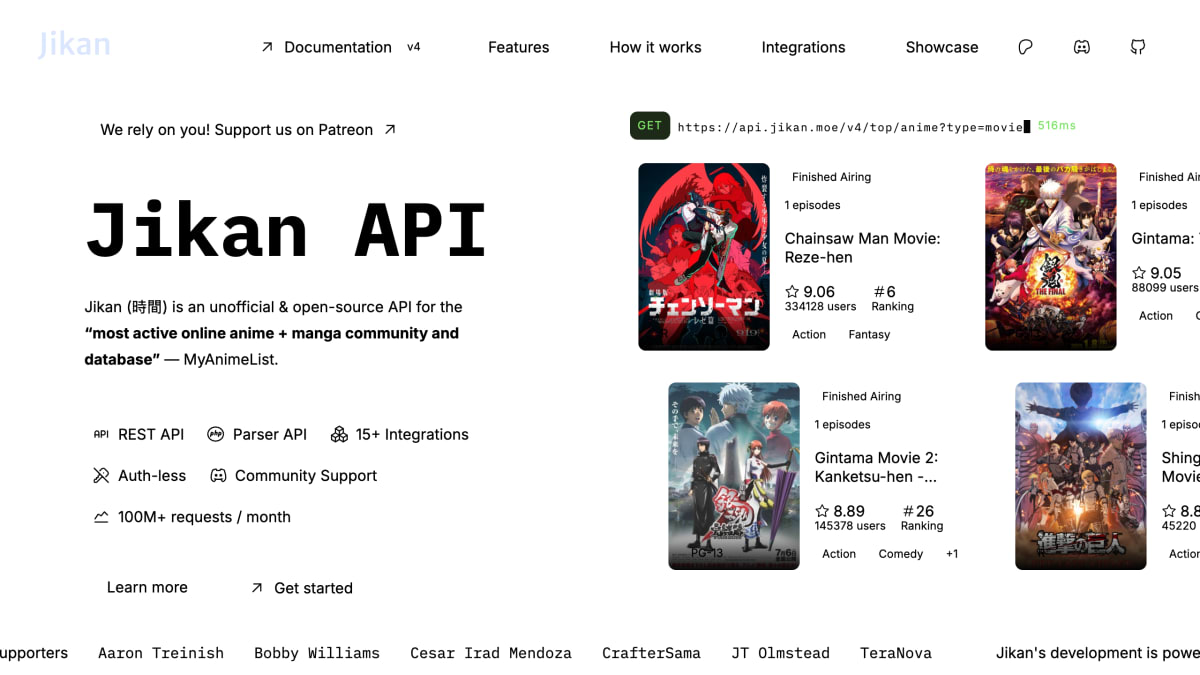This screenshot has width=1200, height=675.
Task: Click Fantasy tag on Chainsaw Man card
Action: pyautogui.click(x=869, y=335)
